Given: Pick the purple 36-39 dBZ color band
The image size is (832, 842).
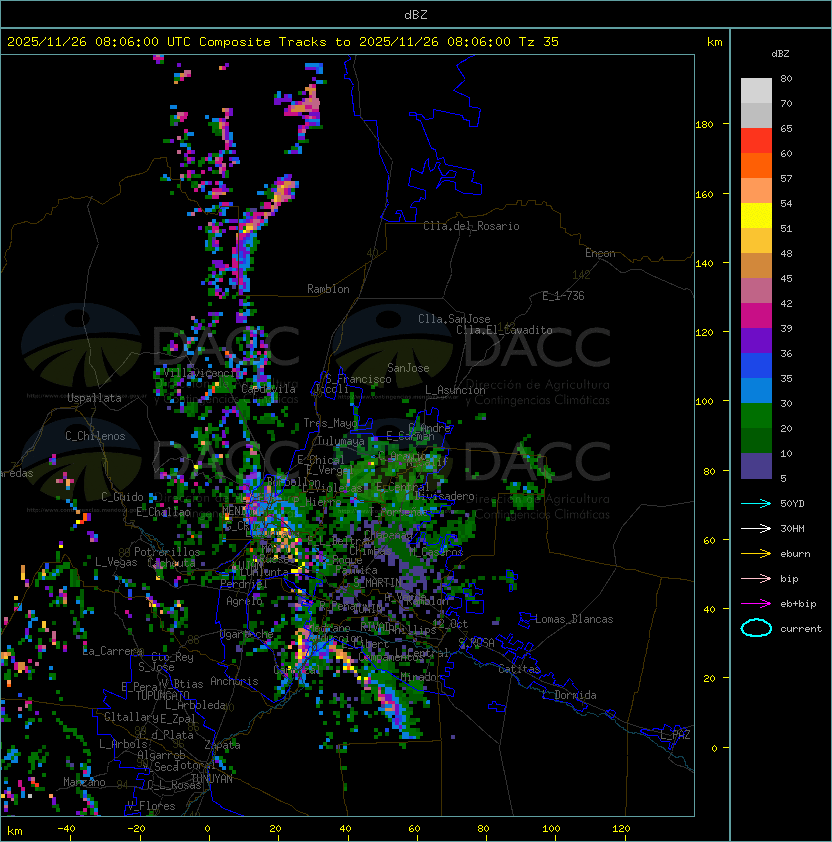Looking at the screenshot, I should point(756,340).
